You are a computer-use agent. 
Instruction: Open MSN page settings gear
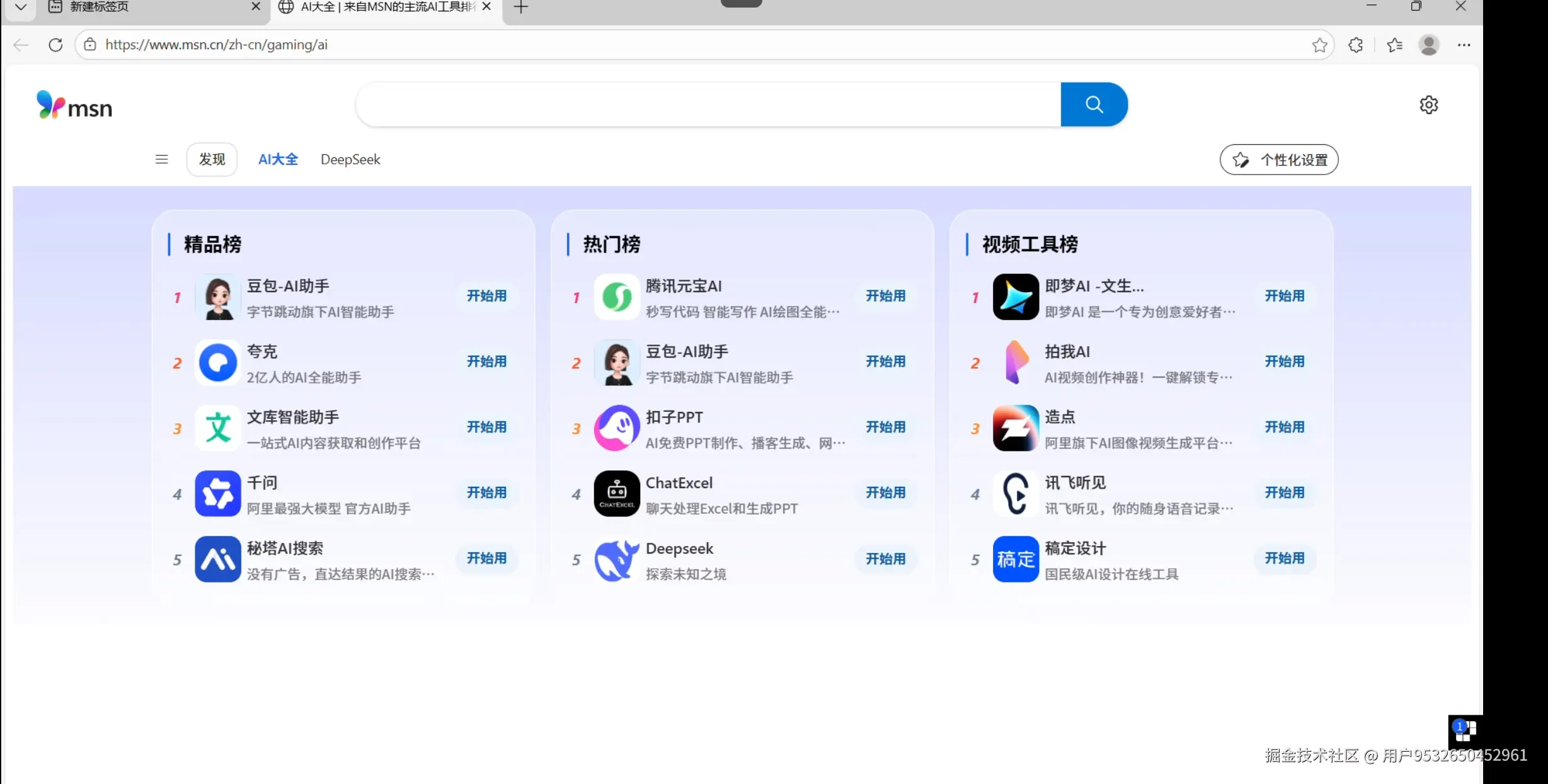pos(1428,105)
